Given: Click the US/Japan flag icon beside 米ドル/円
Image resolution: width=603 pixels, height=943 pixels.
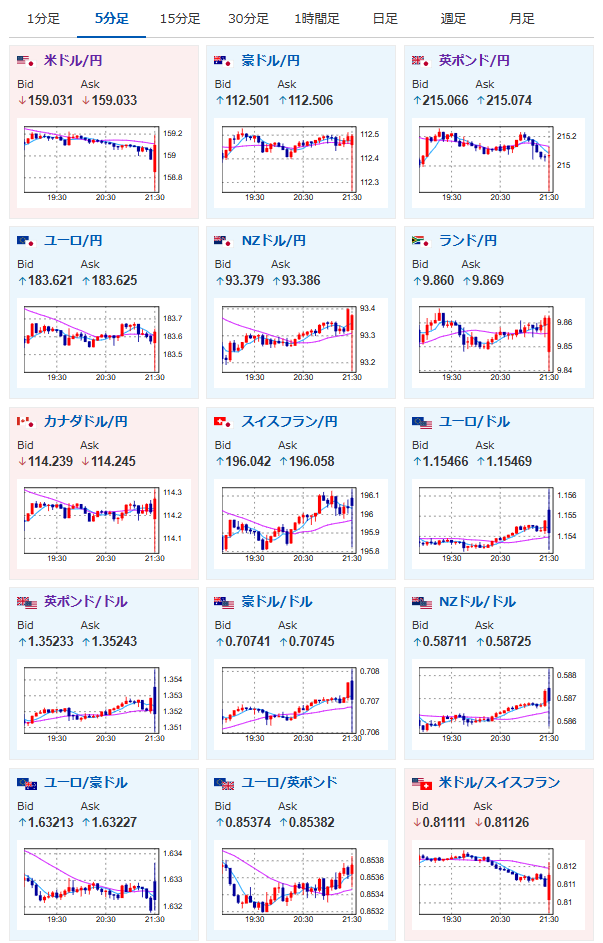Looking at the screenshot, I should (x=27, y=61).
